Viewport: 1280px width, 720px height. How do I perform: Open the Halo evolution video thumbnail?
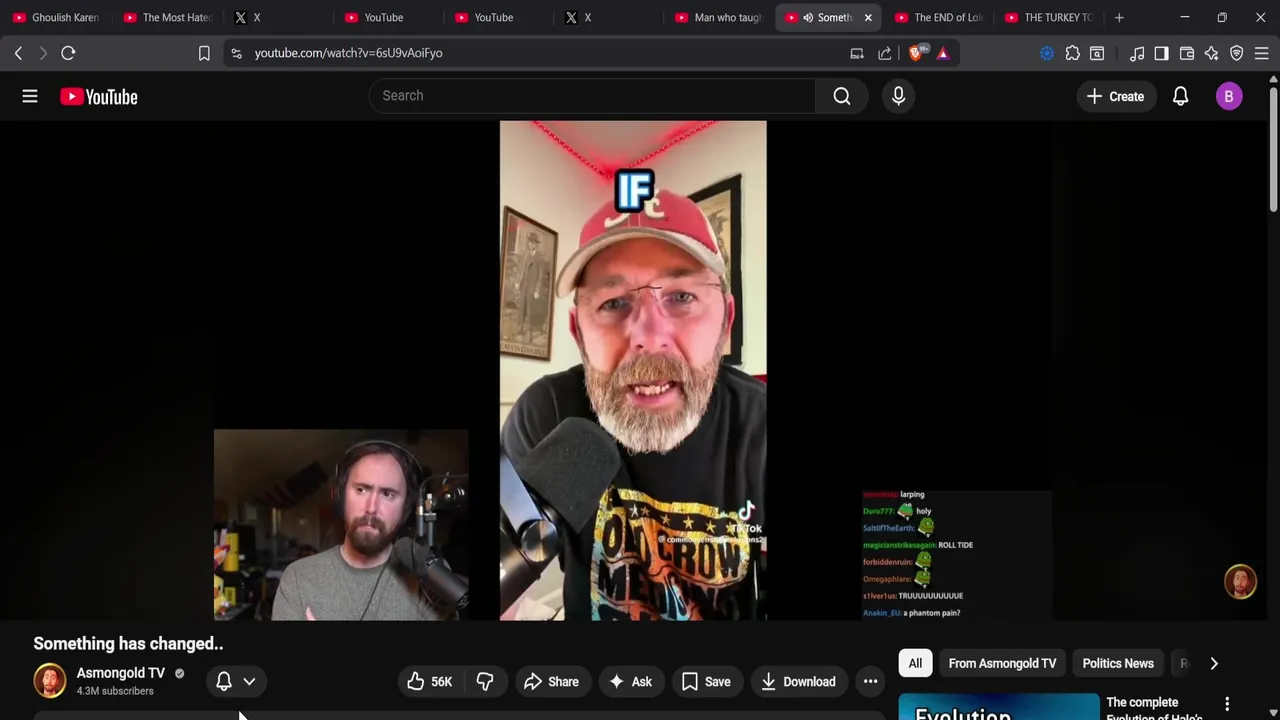tap(998, 707)
